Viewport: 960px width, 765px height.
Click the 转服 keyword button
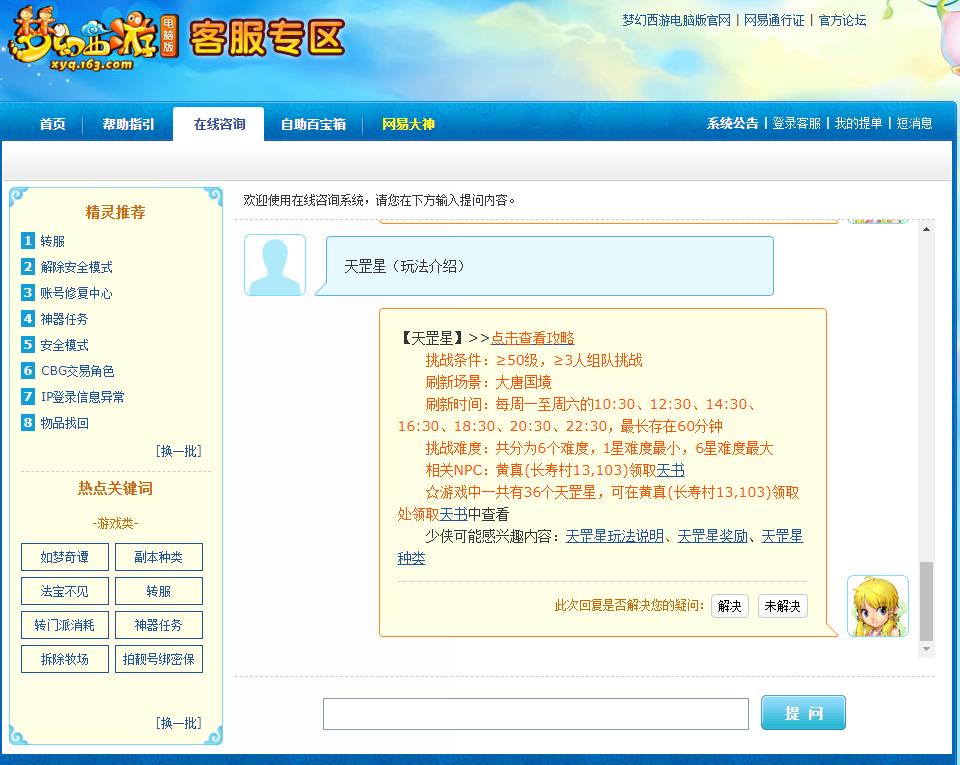[x=159, y=591]
